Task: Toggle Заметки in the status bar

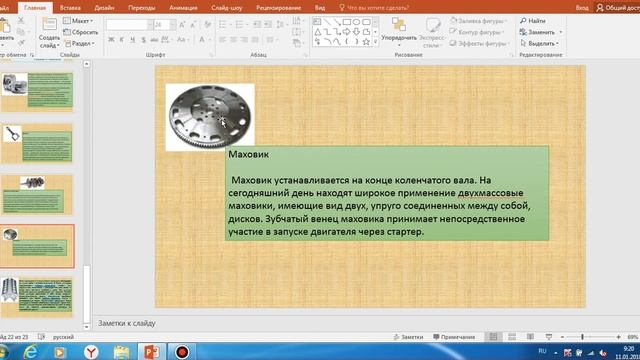Action: (x=408, y=337)
